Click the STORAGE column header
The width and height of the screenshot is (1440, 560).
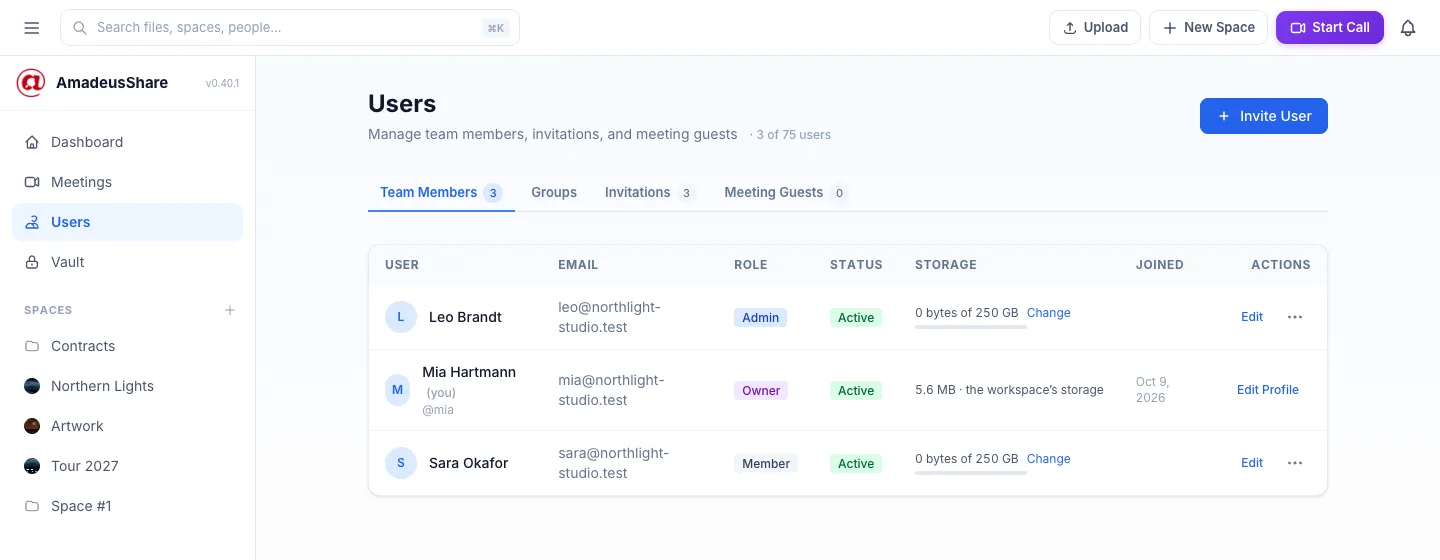click(946, 265)
